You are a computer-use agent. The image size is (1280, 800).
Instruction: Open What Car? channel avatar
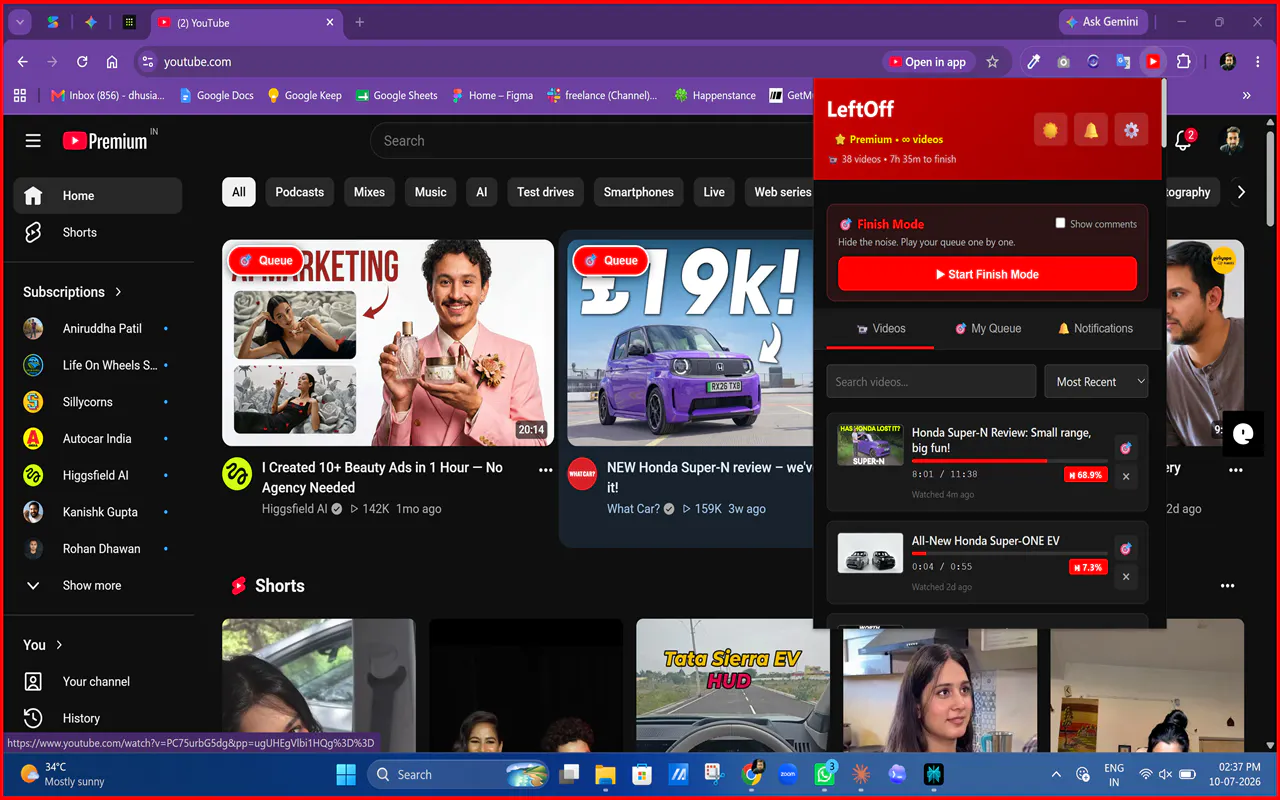tap(582, 474)
